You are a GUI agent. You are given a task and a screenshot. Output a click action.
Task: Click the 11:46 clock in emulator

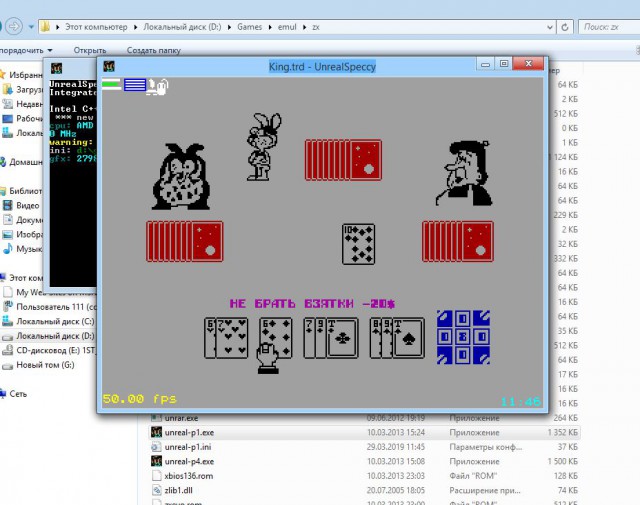click(520, 402)
